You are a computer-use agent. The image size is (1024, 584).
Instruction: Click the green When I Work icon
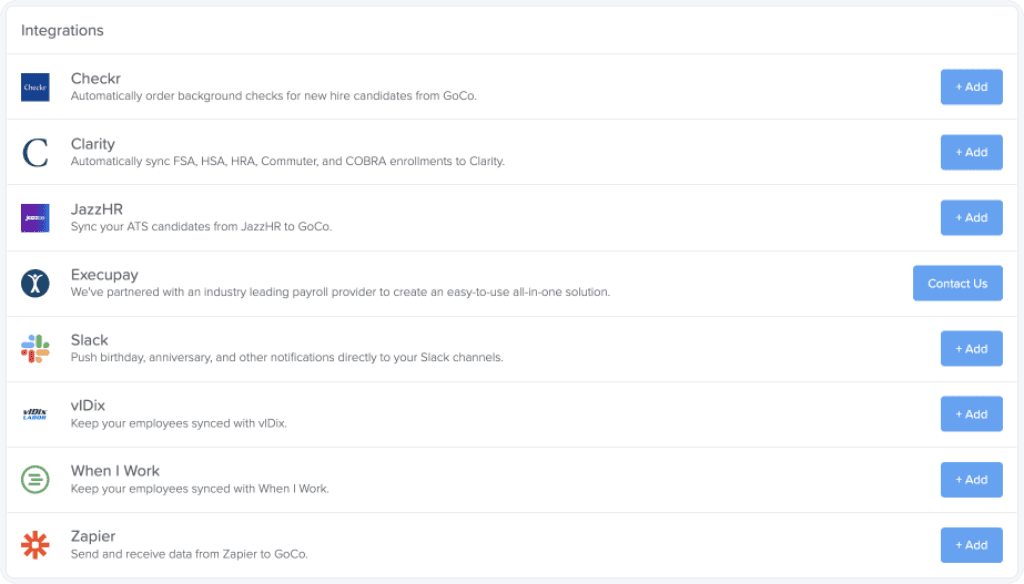(x=35, y=480)
